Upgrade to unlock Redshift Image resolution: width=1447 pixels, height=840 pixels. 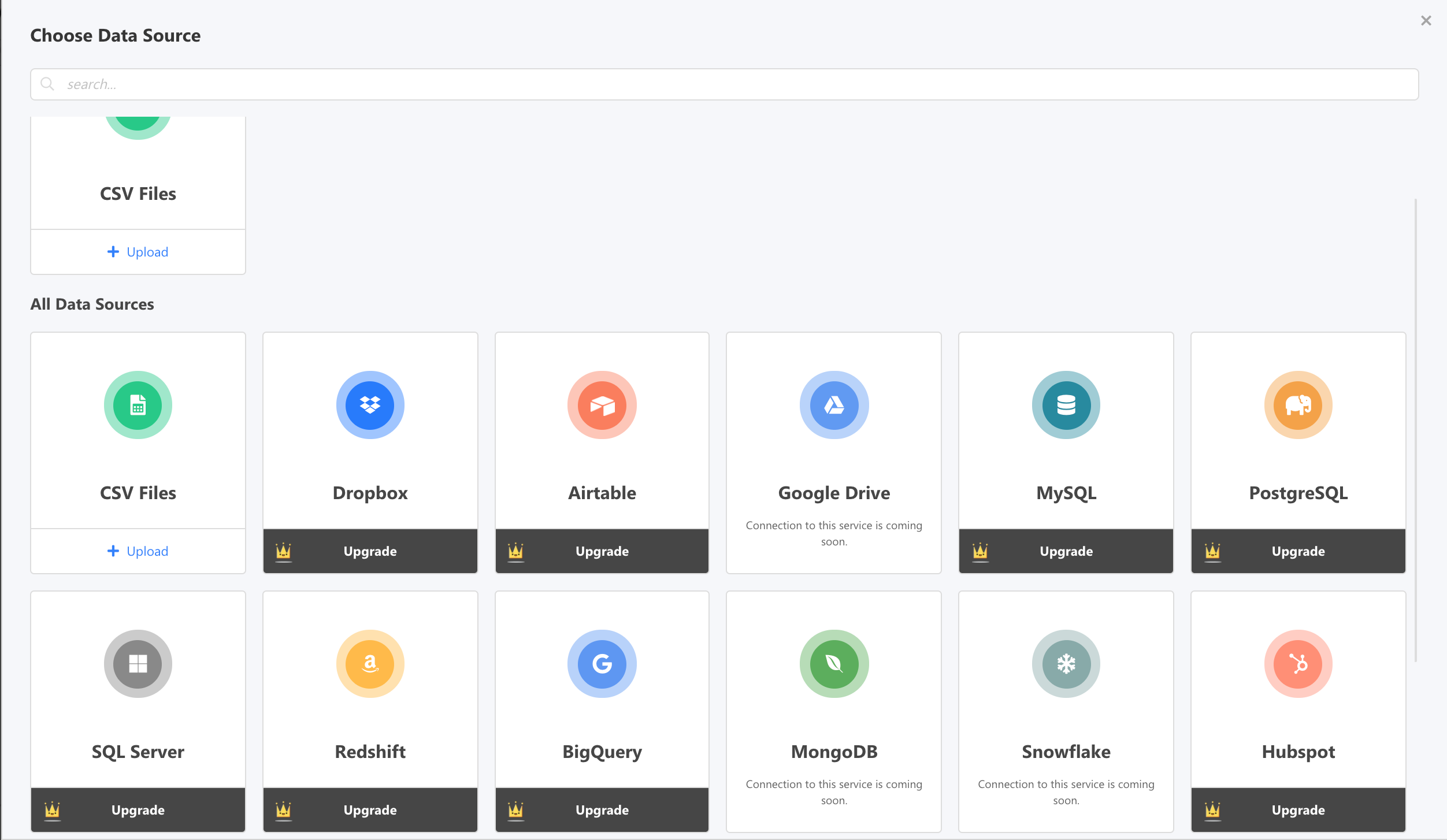pos(370,810)
